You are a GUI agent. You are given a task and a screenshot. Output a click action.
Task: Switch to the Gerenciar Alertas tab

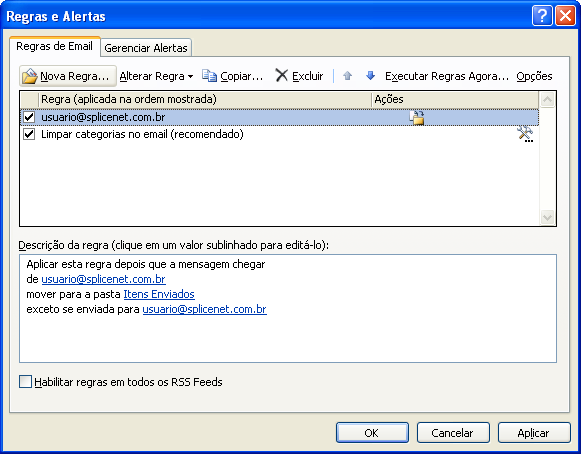click(146, 48)
